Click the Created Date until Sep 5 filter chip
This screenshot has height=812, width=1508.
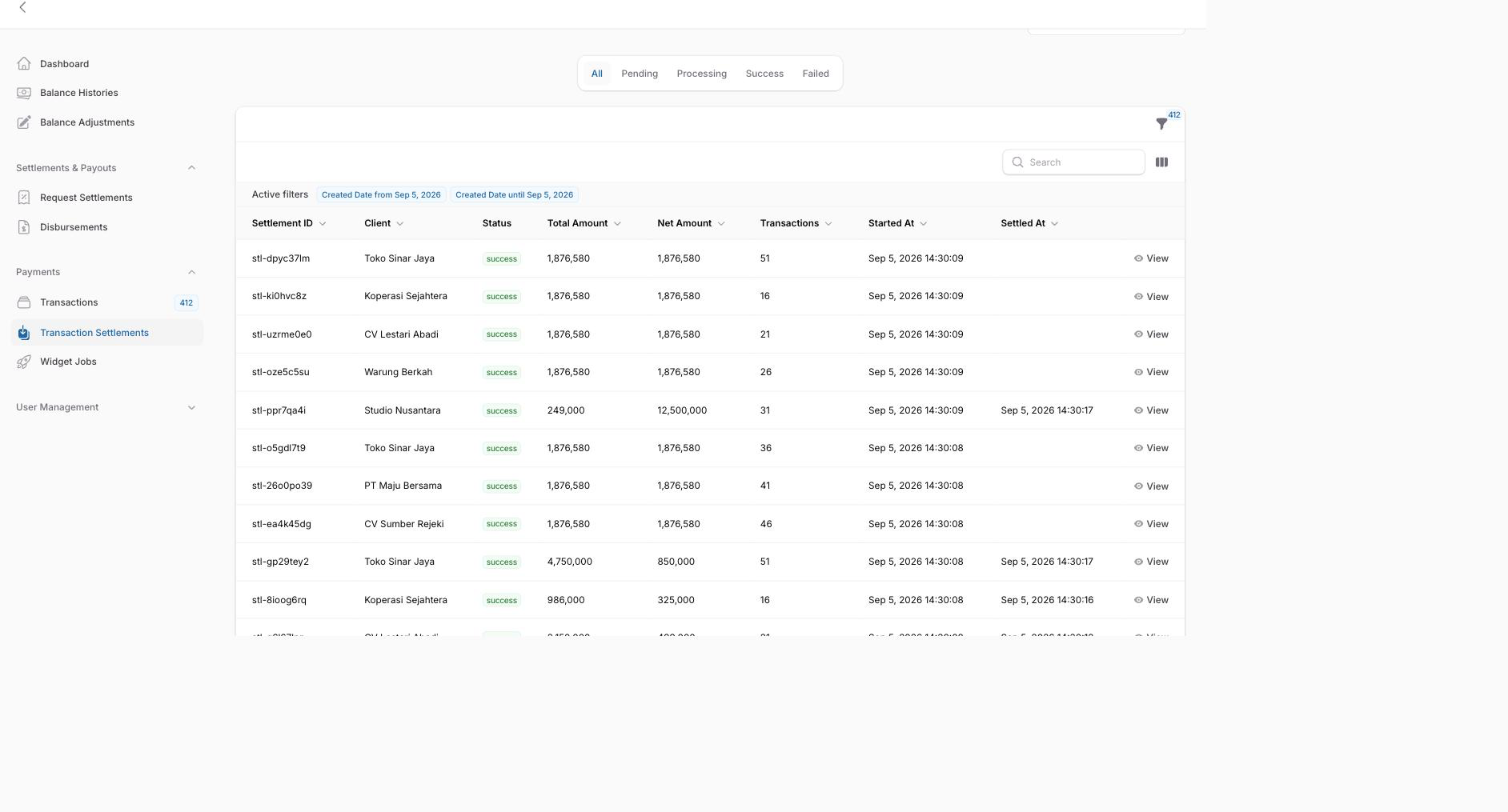tap(515, 195)
